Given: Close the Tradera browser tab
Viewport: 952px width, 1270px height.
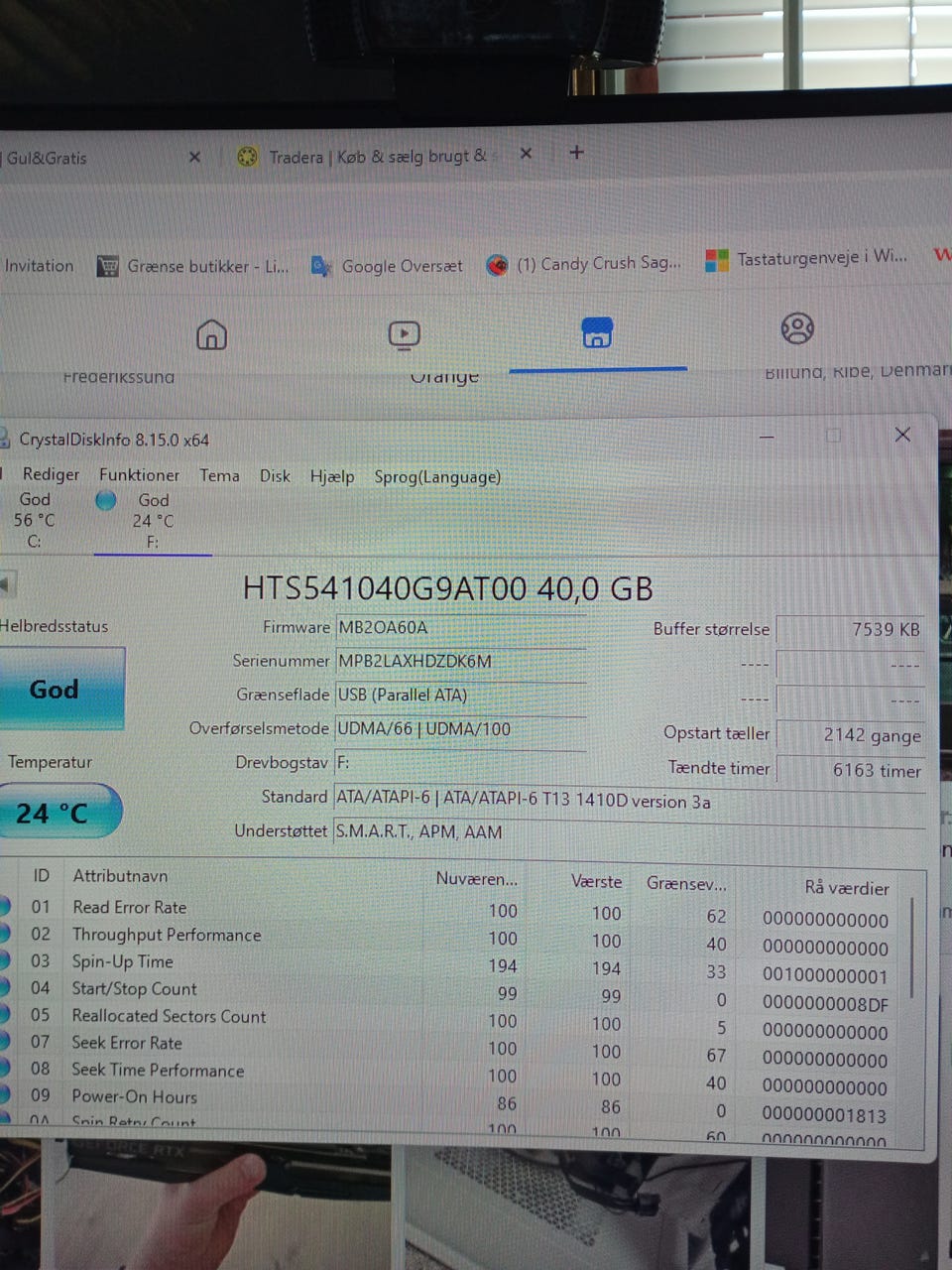Looking at the screenshot, I should pyautogui.click(x=527, y=154).
